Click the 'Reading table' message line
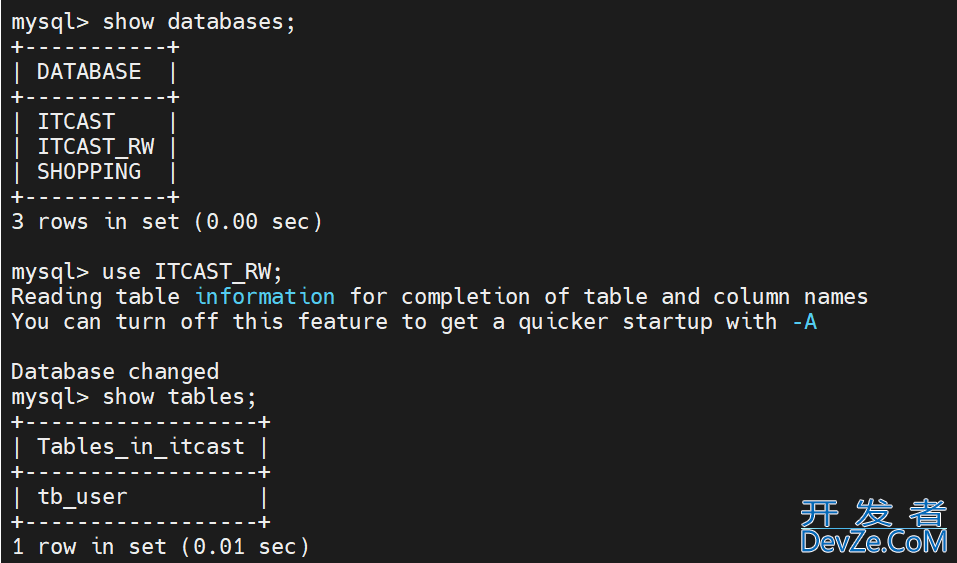The height and width of the screenshot is (563, 957). (439, 297)
